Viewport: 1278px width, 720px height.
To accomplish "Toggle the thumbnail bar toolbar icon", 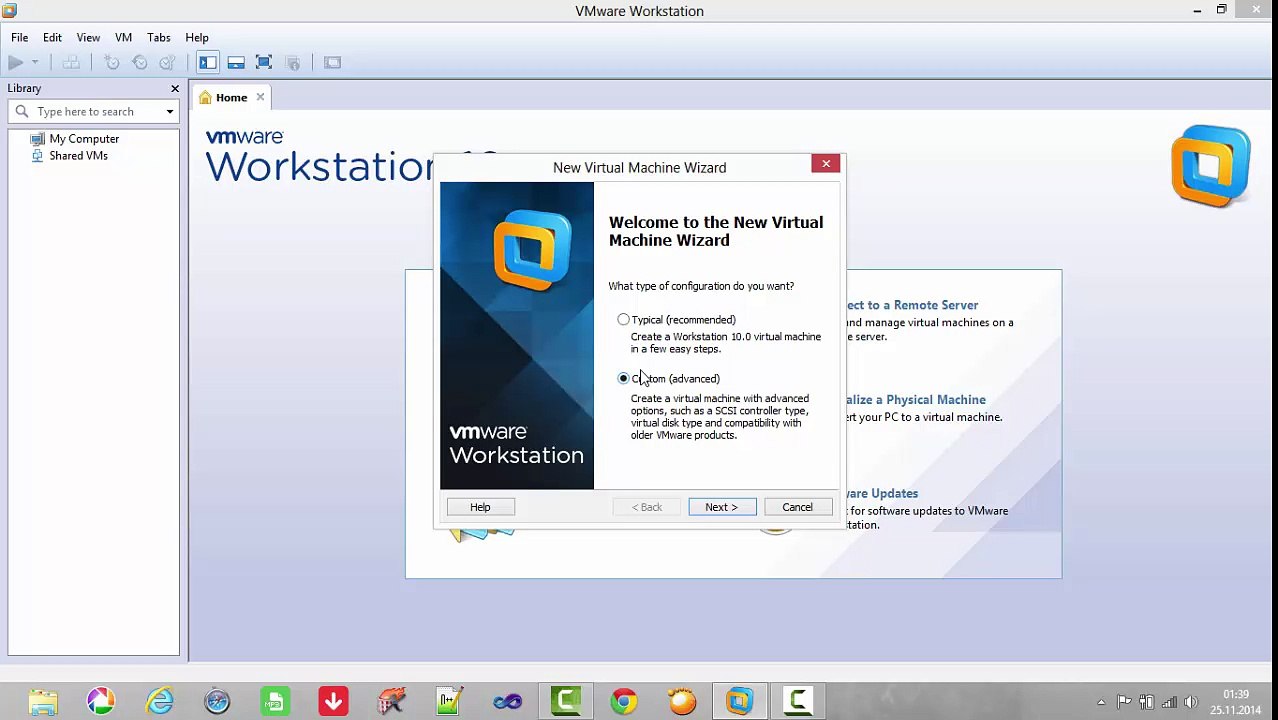I will point(236,63).
